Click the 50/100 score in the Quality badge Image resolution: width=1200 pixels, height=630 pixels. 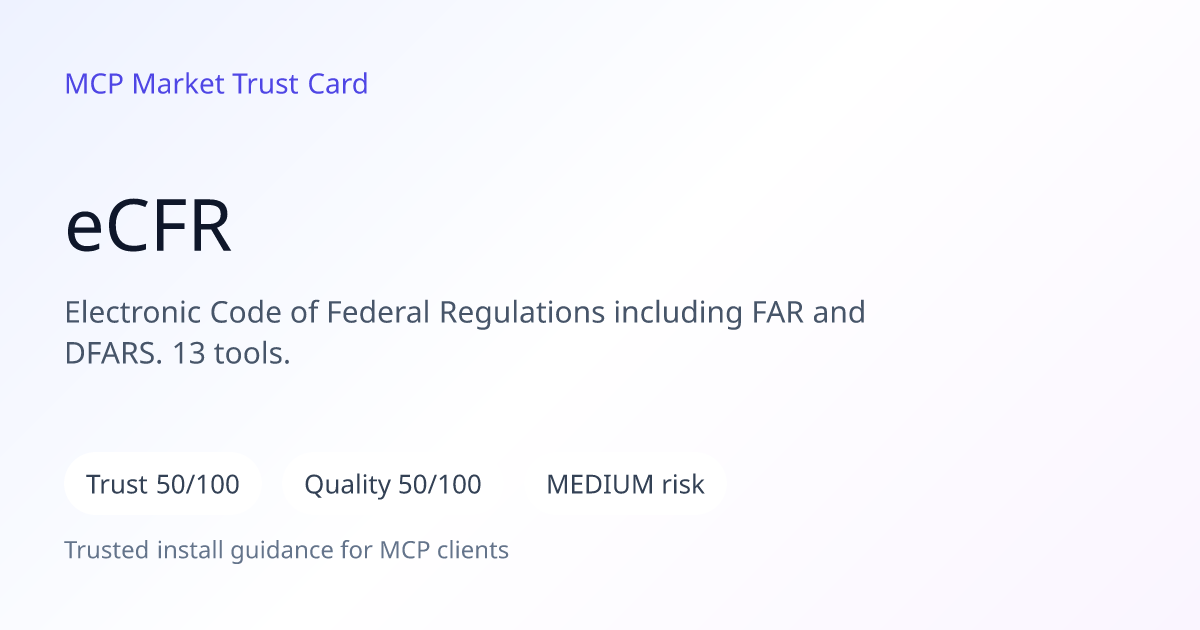click(x=440, y=485)
